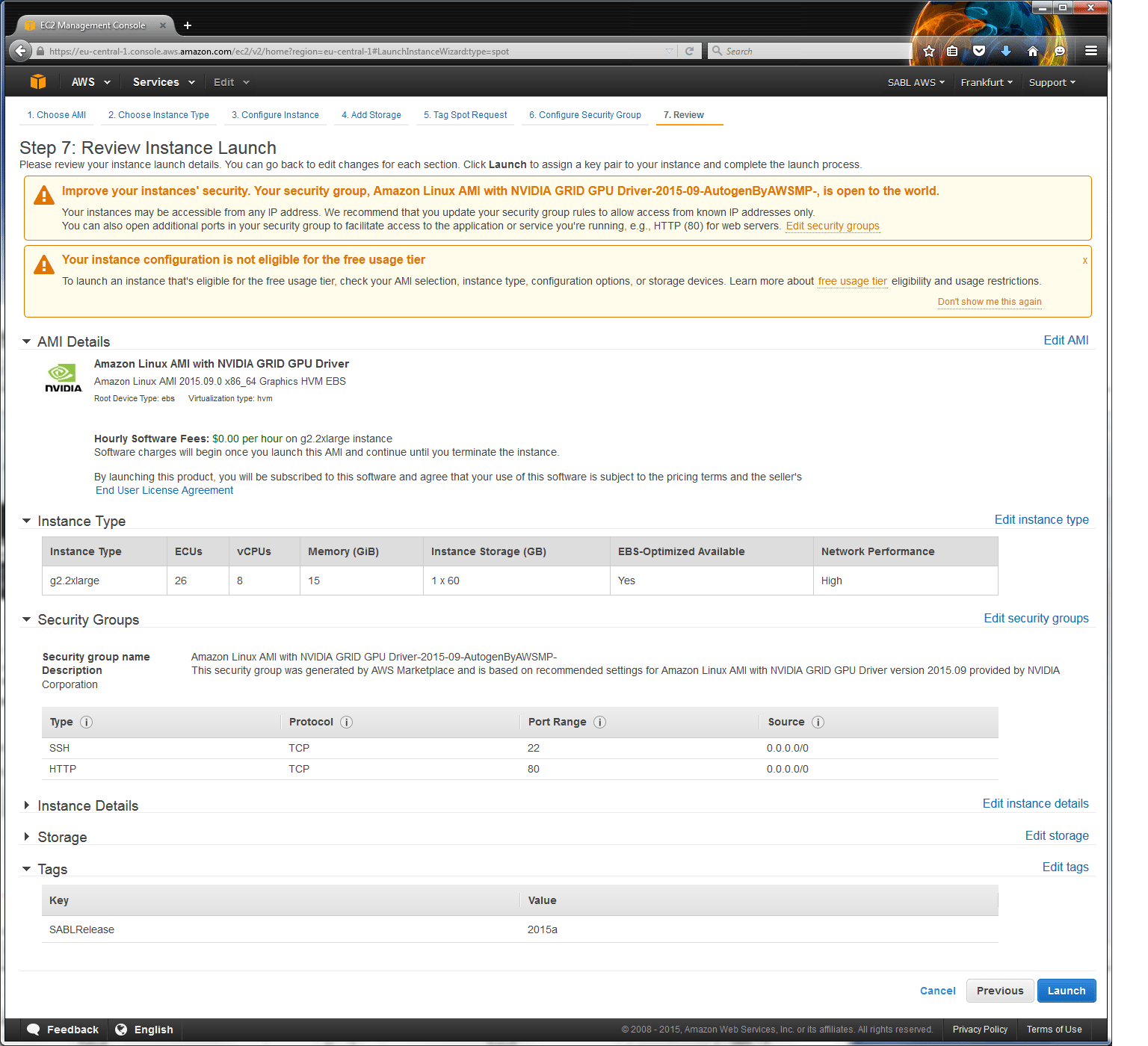
Task: Click the Pocket save icon in the toolbar
Action: (979, 50)
